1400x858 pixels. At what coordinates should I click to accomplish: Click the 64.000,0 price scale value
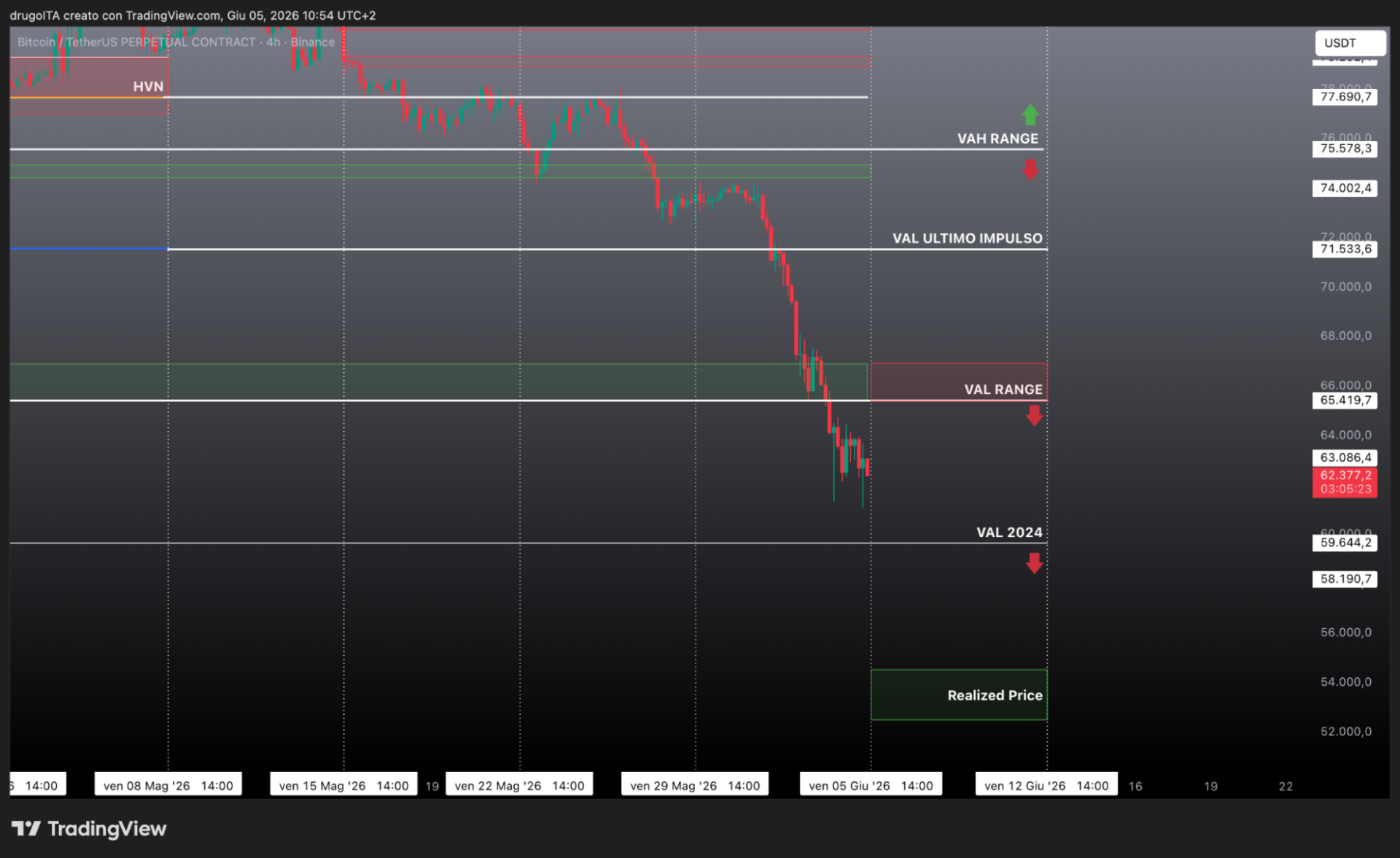[x=1345, y=436]
